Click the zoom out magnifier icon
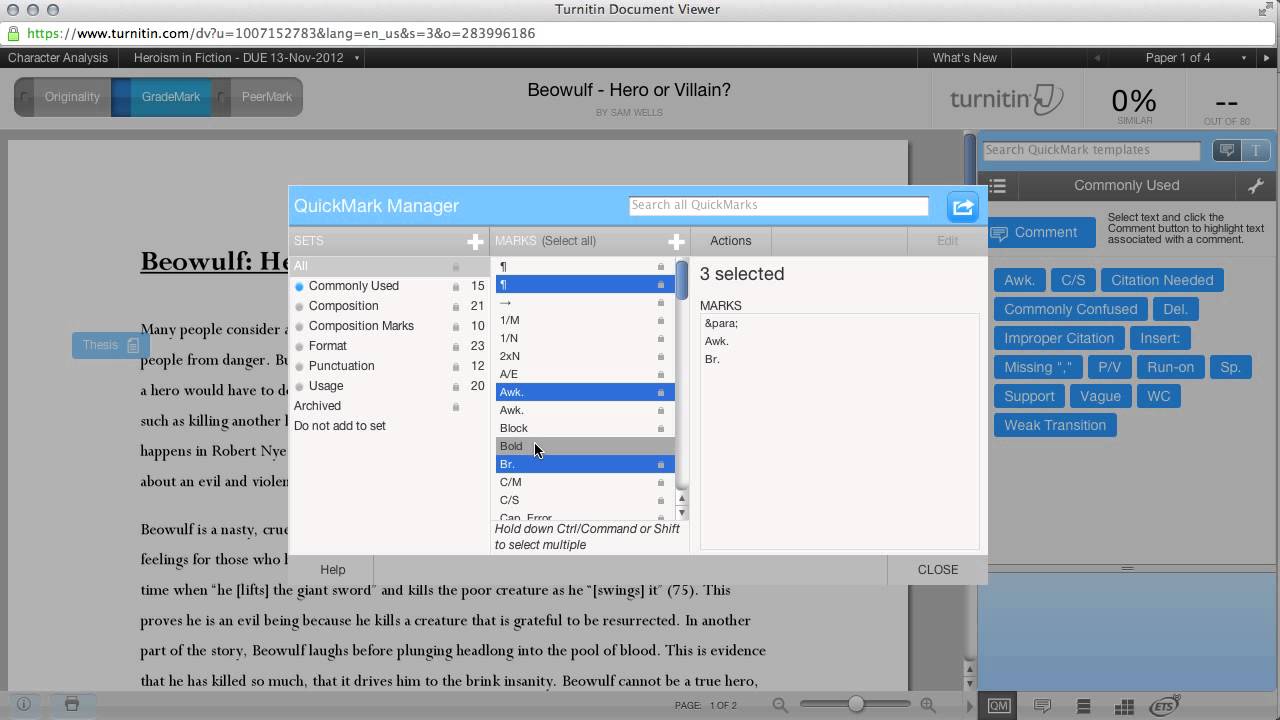 [x=780, y=705]
